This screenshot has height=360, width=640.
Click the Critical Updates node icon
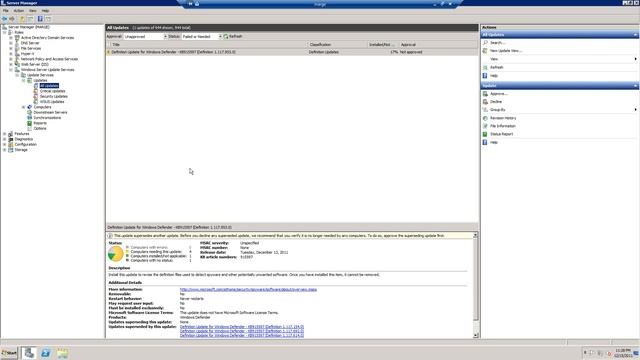click(x=36, y=91)
